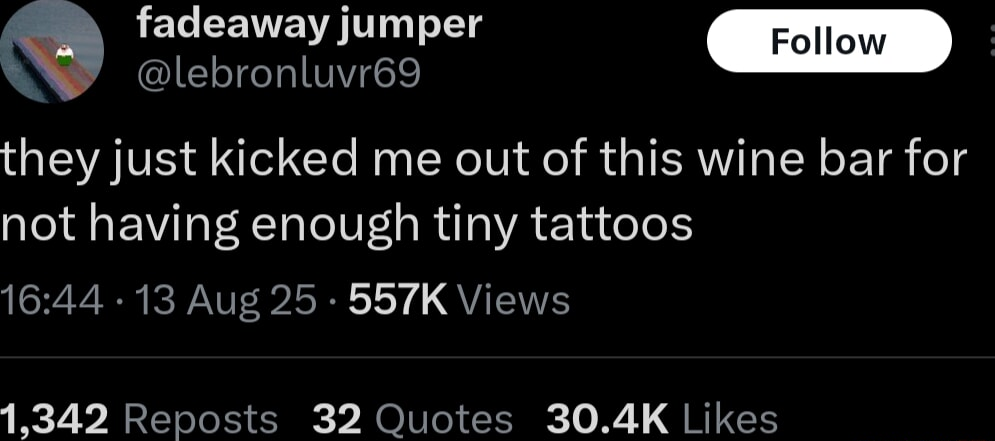995x441 pixels.
Task: View the 557K count
Action: point(399,301)
